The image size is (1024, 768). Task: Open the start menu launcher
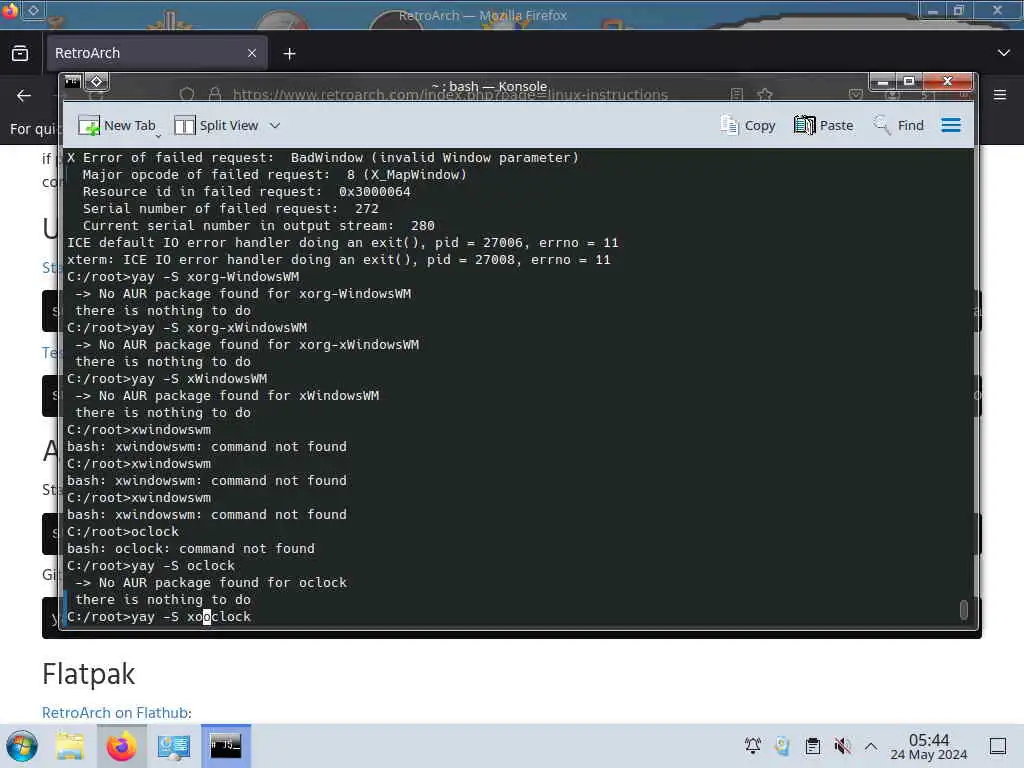(22, 746)
